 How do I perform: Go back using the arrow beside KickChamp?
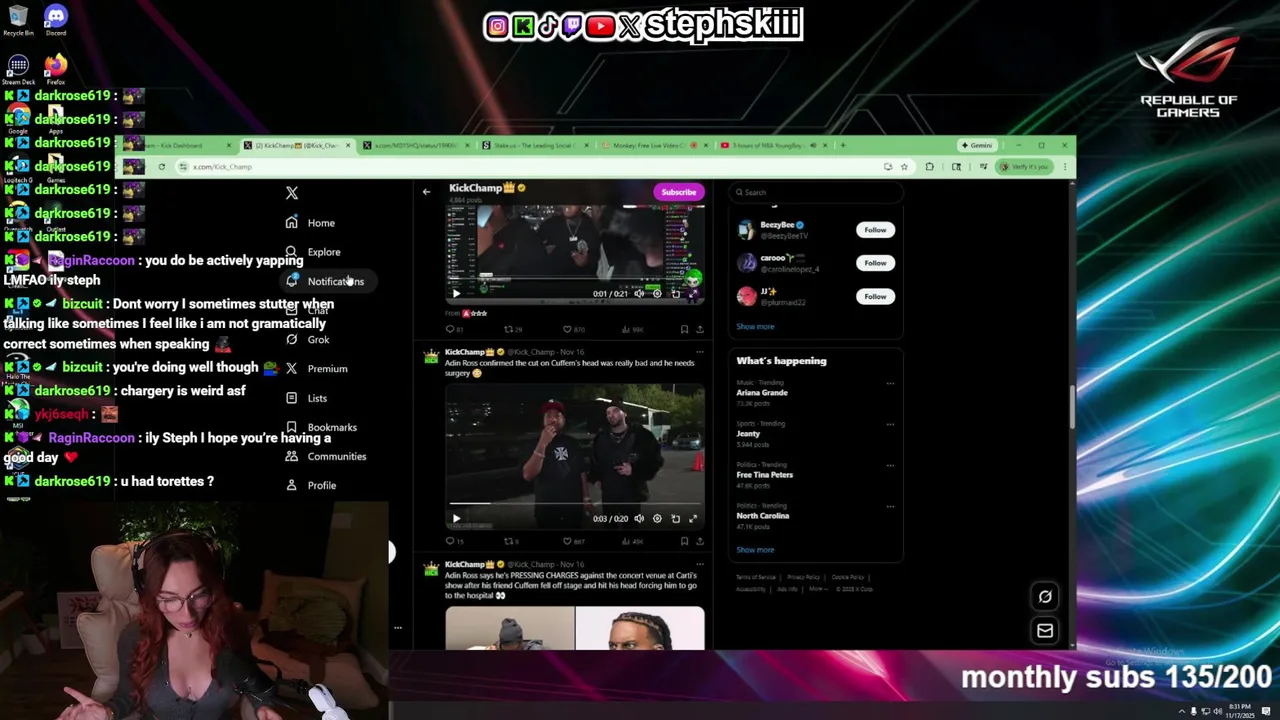427,192
